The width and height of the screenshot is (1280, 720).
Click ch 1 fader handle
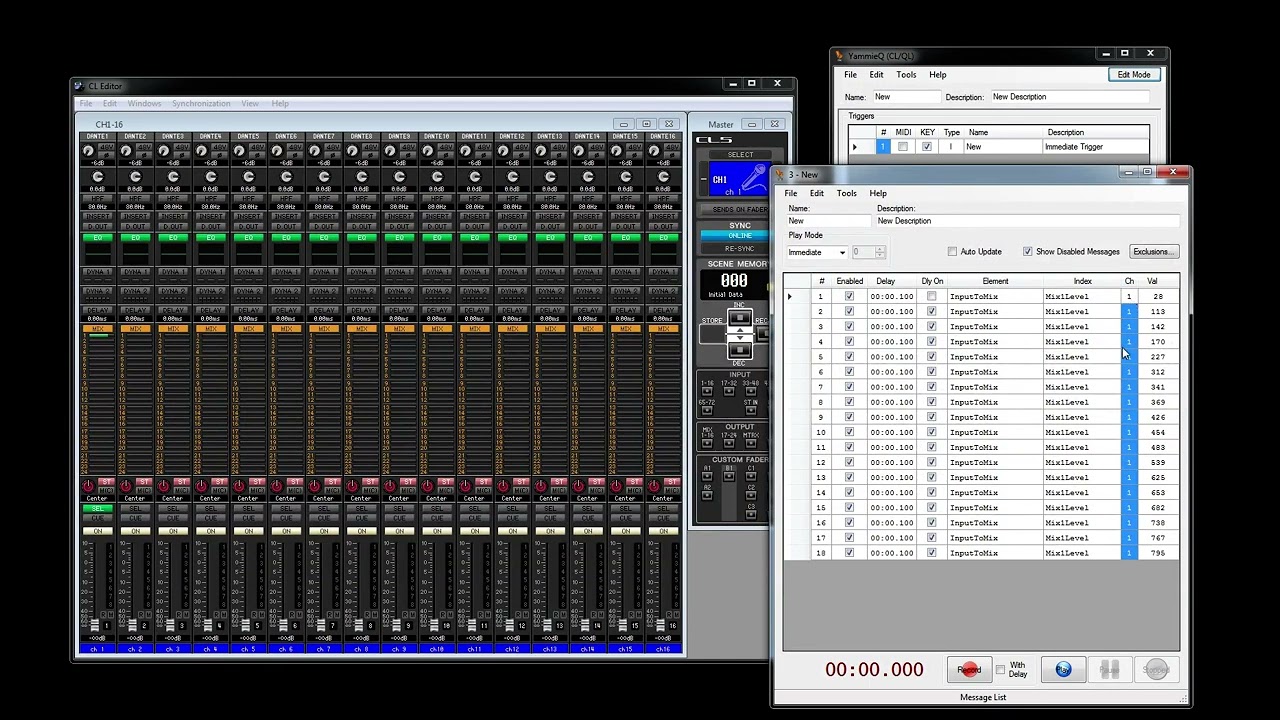point(93,625)
